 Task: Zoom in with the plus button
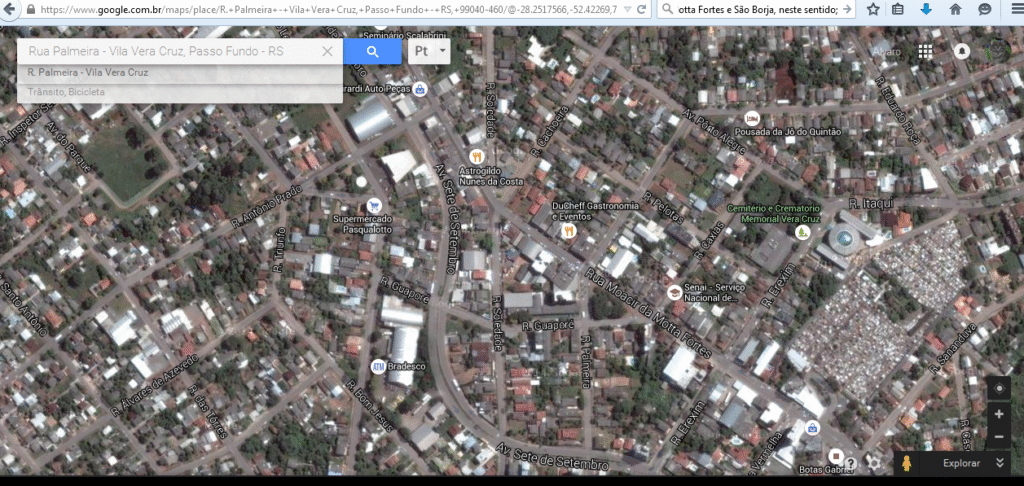point(998,413)
